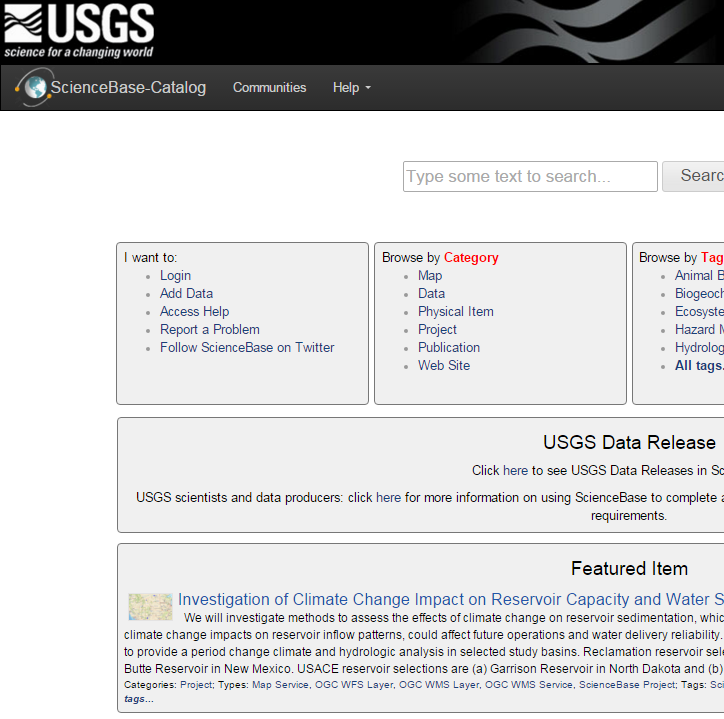Open the Hazard tag link

(x=699, y=330)
